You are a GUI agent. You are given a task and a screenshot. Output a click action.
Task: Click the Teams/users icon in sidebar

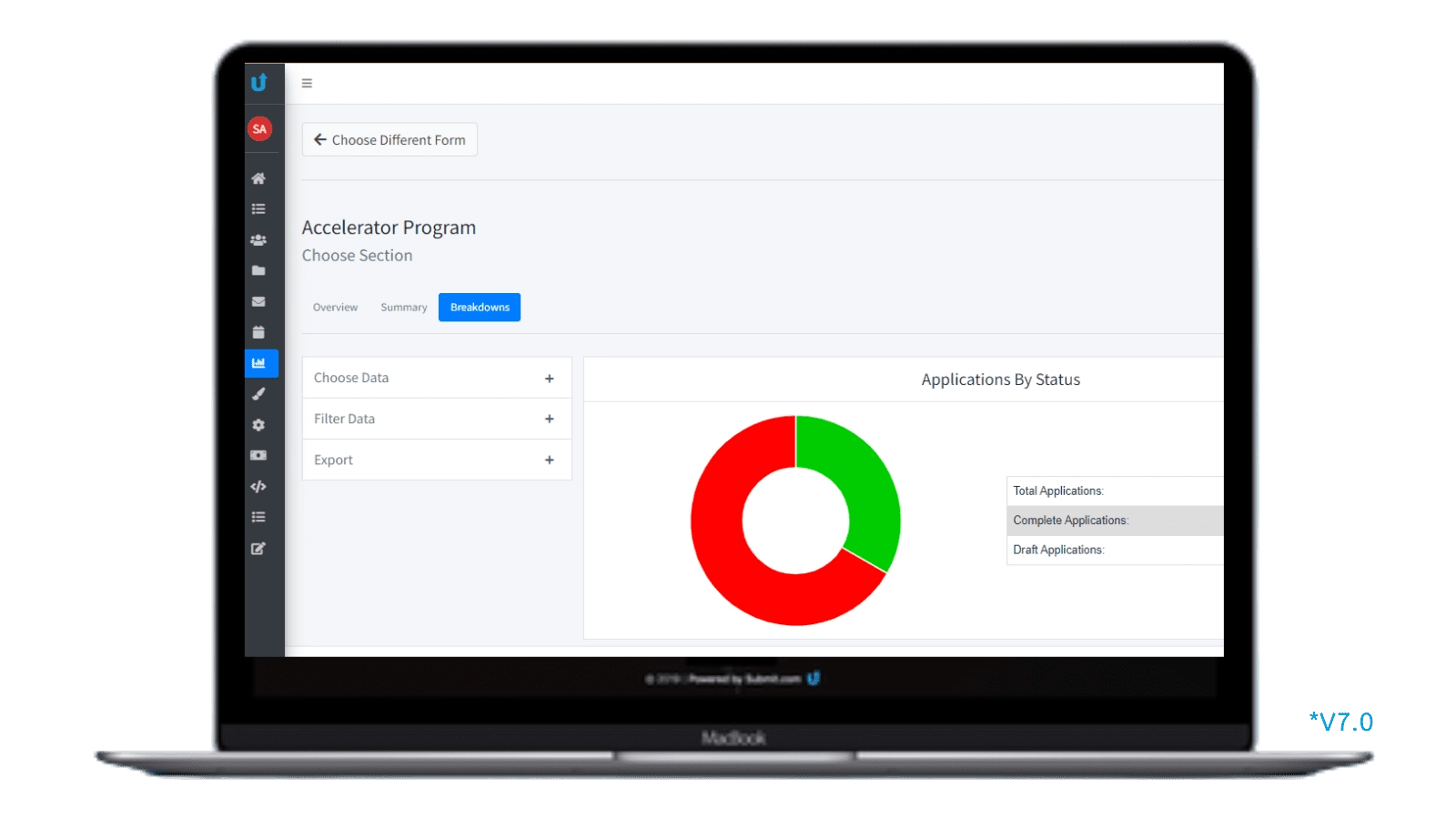point(259,239)
